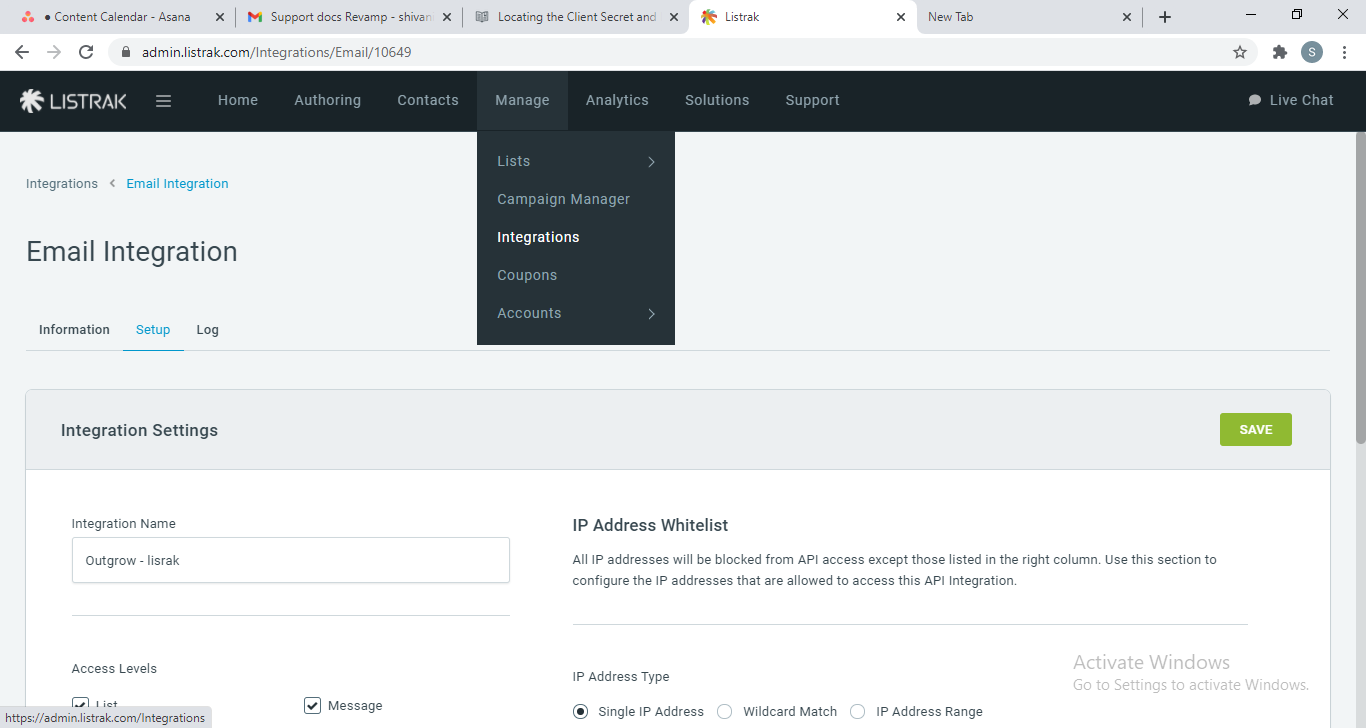This screenshot has width=1366, height=728.
Task: Click the Email Integration breadcrumb
Action: [x=177, y=184]
